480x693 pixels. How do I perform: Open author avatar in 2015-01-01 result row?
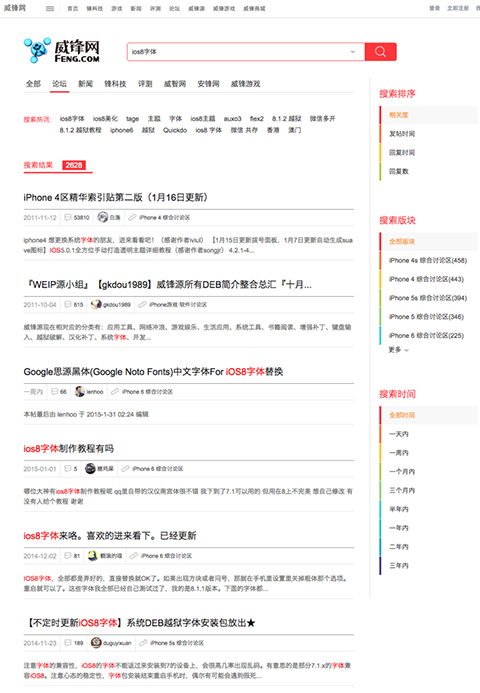coord(90,468)
